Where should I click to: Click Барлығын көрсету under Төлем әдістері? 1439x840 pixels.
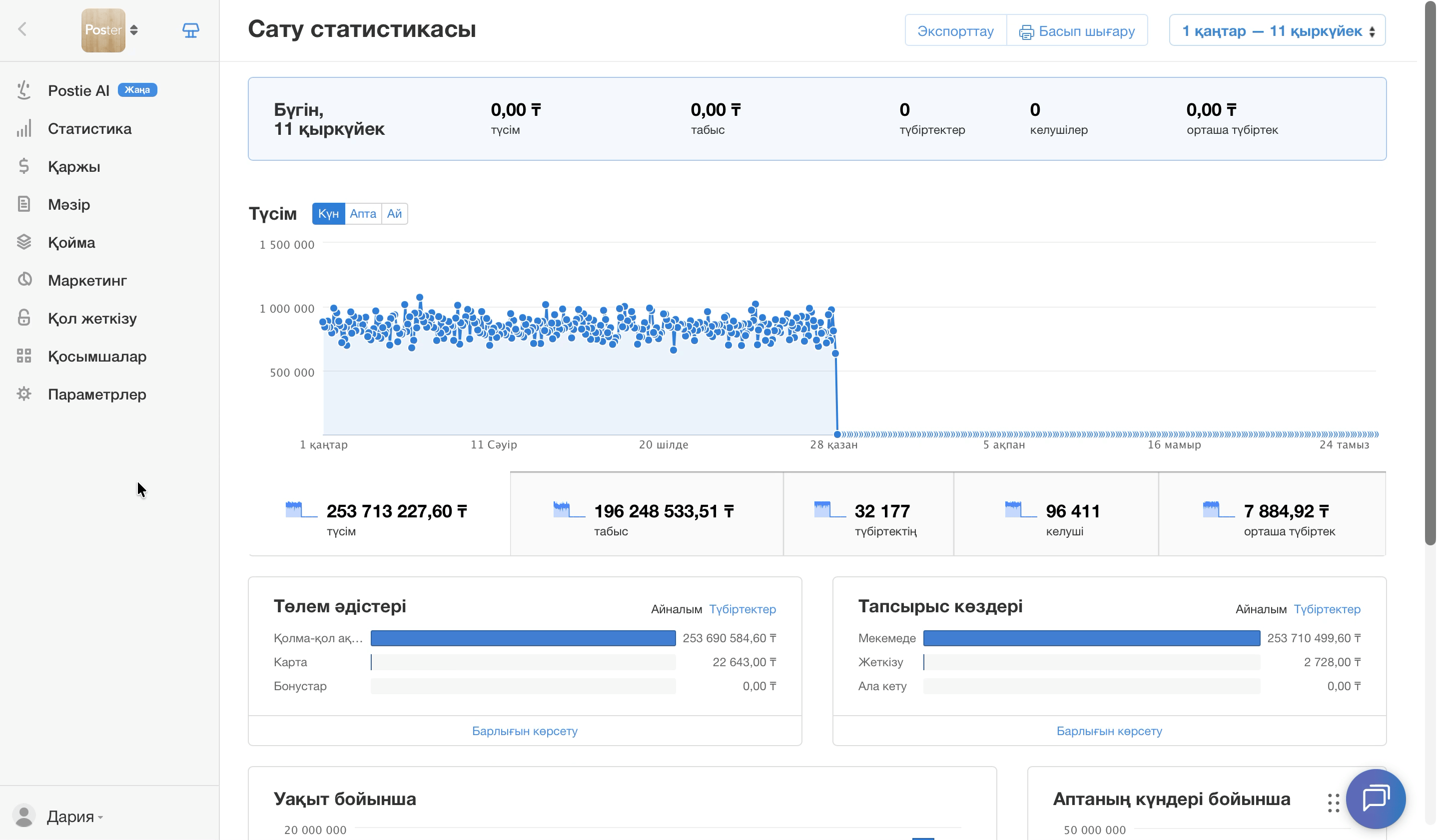pyautogui.click(x=525, y=731)
